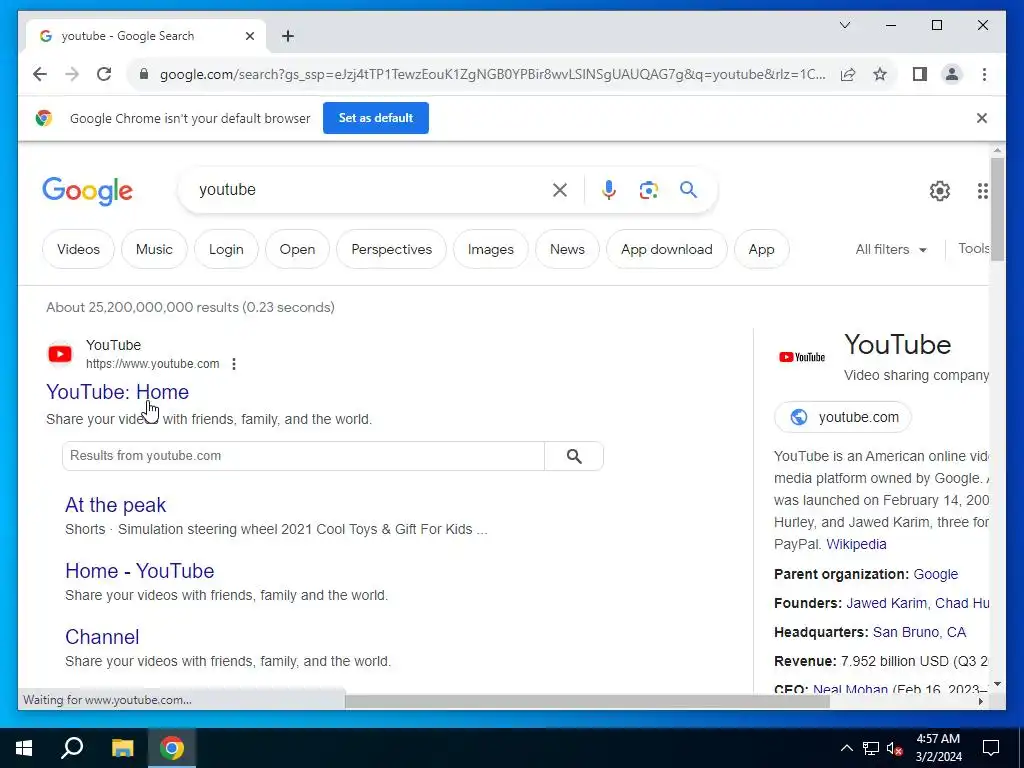
Task: Open the three-dot menu beside youtube.com result
Action: (x=234, y=364)
